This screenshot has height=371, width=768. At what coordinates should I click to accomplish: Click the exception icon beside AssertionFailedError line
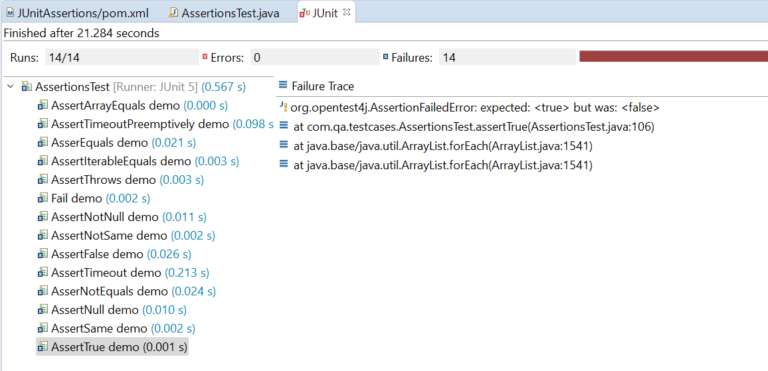[x=283, y=107]
